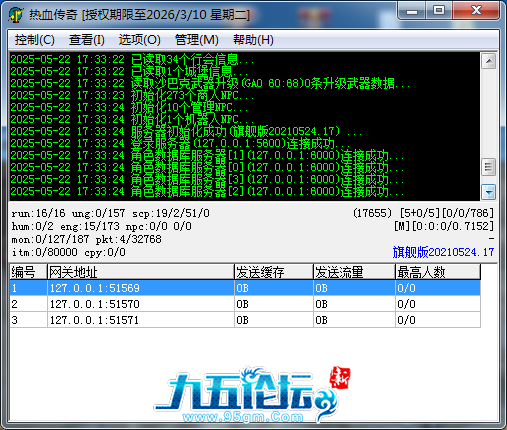The image size is (507, 430).
Task: Select gateway row 127.0.0.1:51570
Action: [x=245, y=304]
